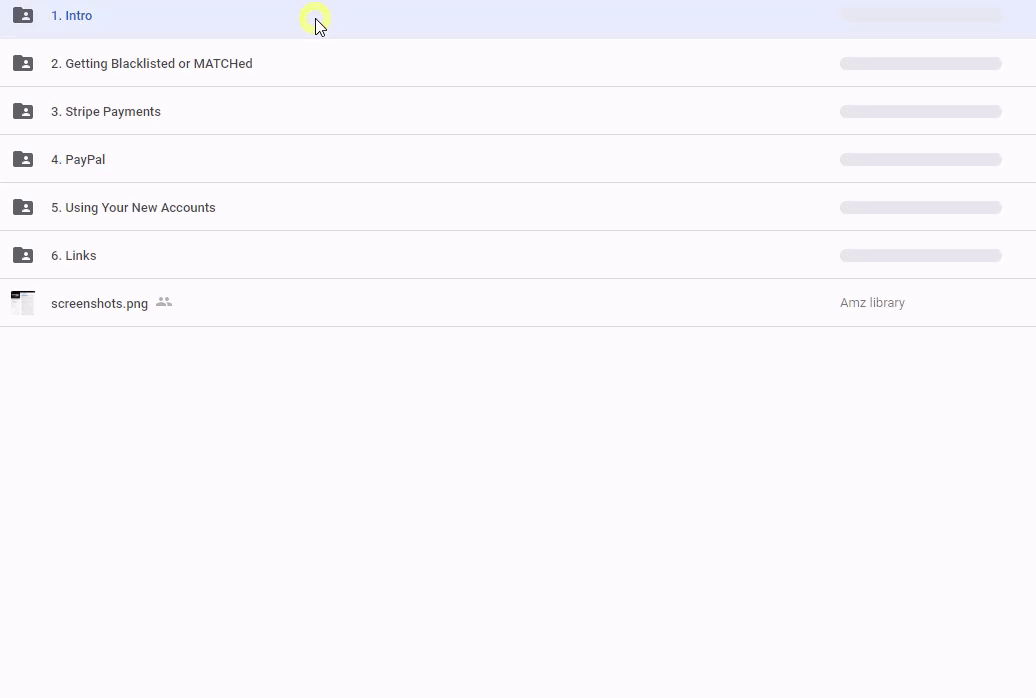Click the folder icon for Getting Blacklisted or MATCHed
Image resolution: width=1036 pixels, height=698 pixels.
(x=23, y=64)
